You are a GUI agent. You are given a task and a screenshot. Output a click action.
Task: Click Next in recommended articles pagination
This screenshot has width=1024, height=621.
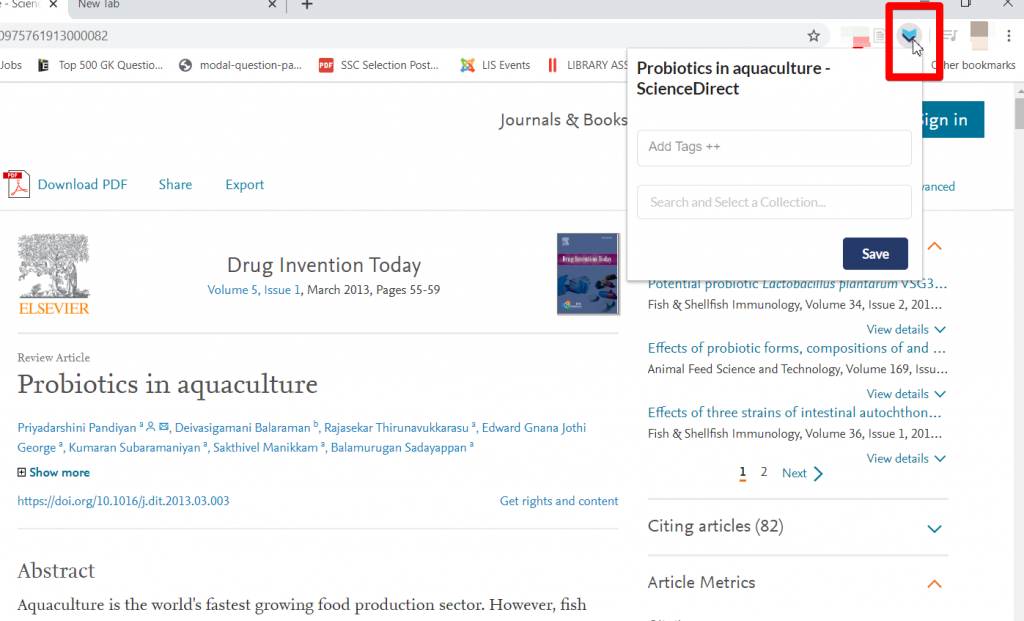point(802,473)
